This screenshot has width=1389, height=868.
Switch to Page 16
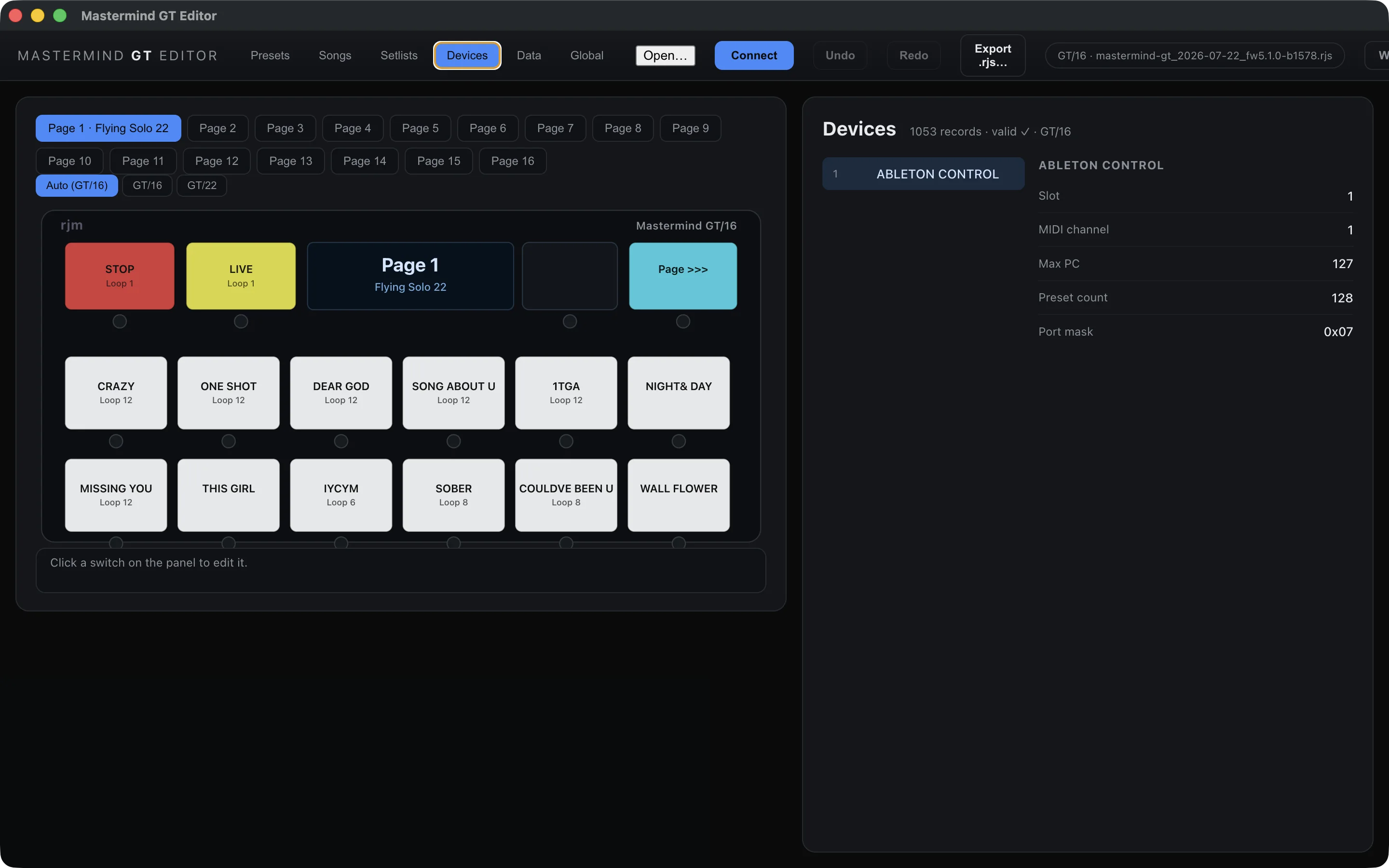[513, 161]
